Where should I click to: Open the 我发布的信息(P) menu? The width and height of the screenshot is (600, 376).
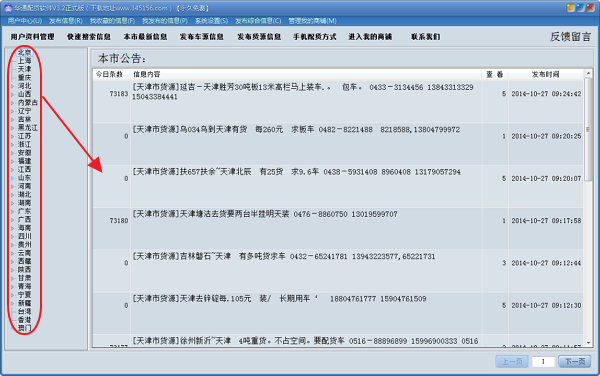pos(165,21)
